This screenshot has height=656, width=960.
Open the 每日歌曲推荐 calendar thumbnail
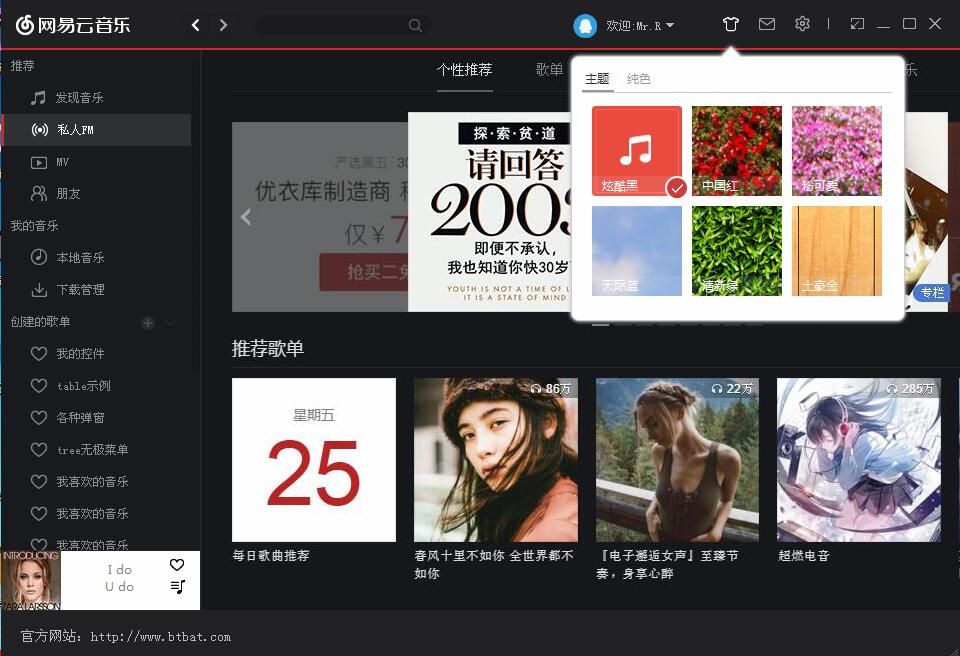[x=314, y=460]
